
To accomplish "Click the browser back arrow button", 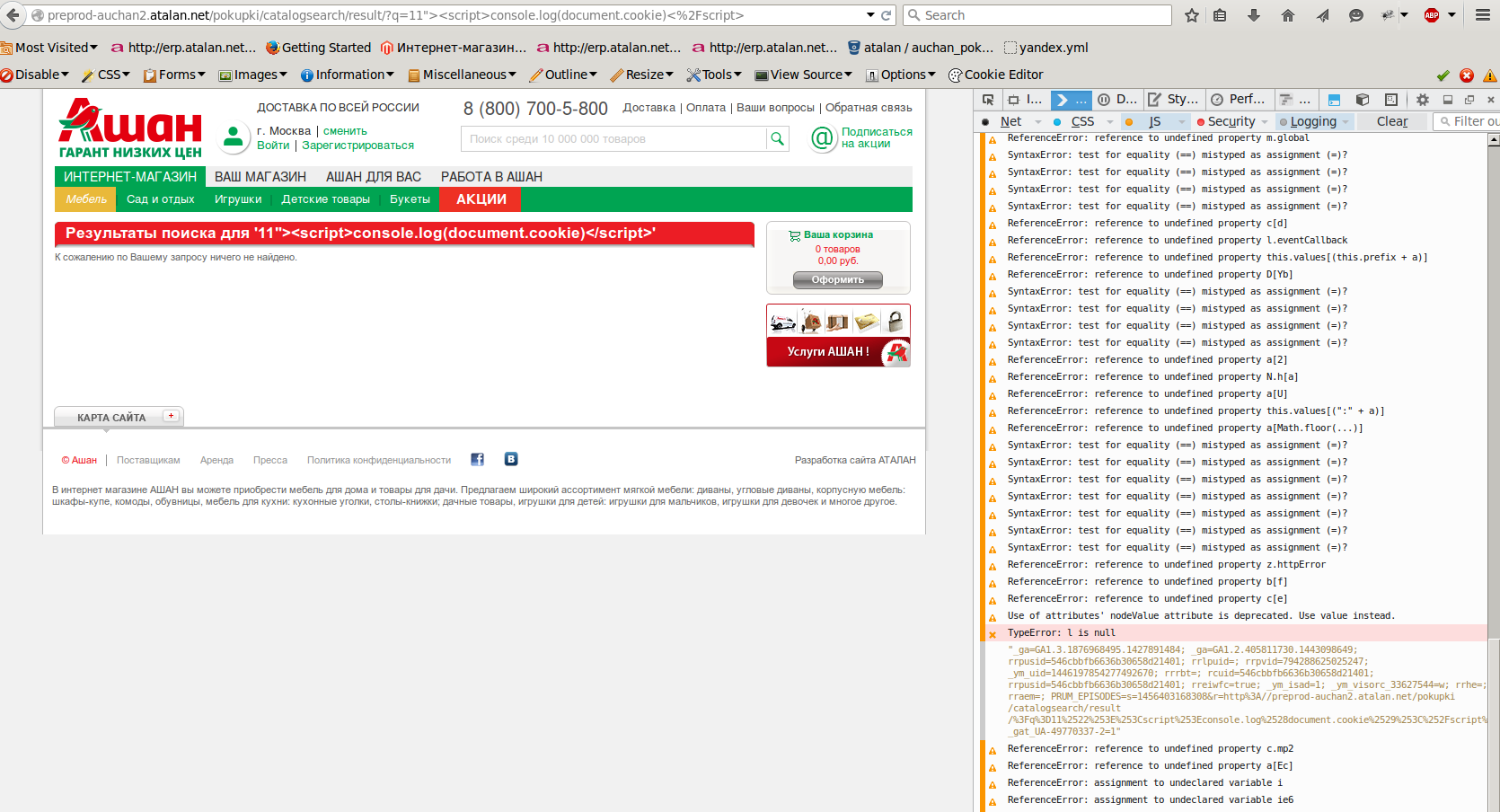I will coord(13,15).
